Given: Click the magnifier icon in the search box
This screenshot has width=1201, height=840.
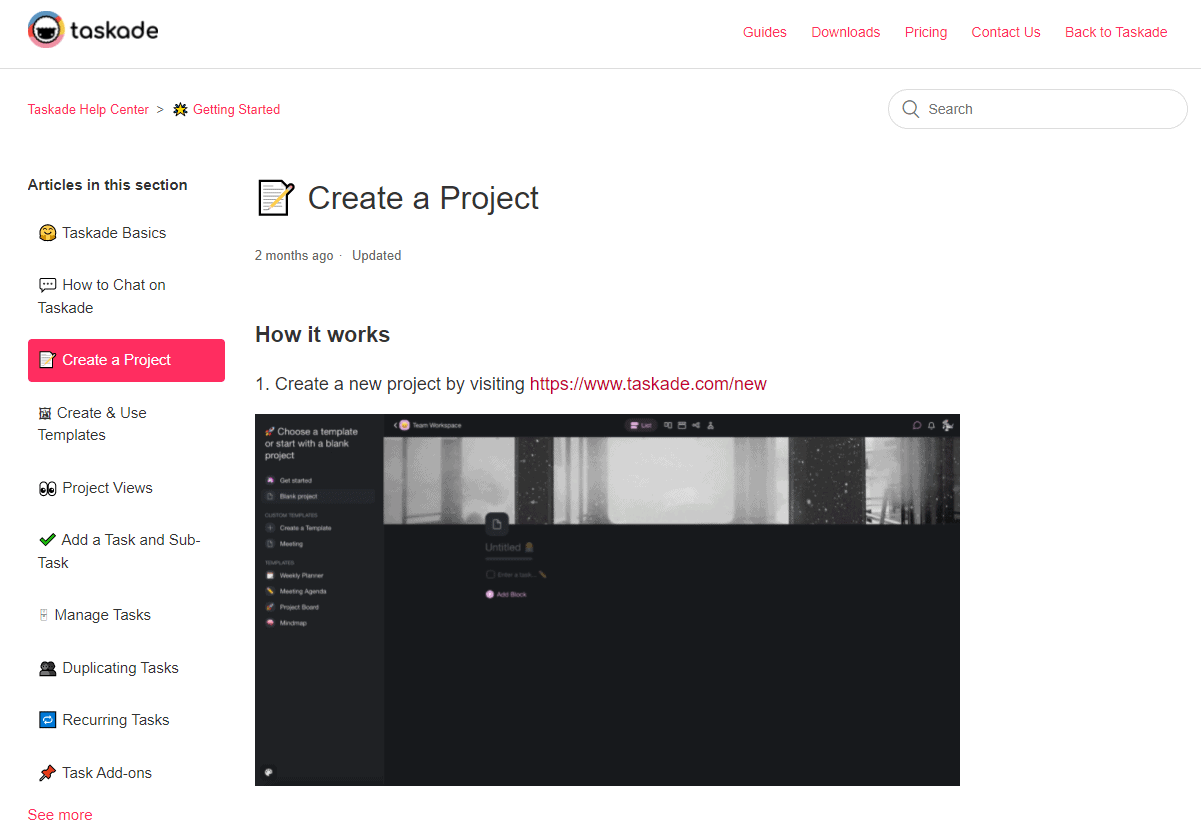Looking at the screenshot, I should pos(910,109).
